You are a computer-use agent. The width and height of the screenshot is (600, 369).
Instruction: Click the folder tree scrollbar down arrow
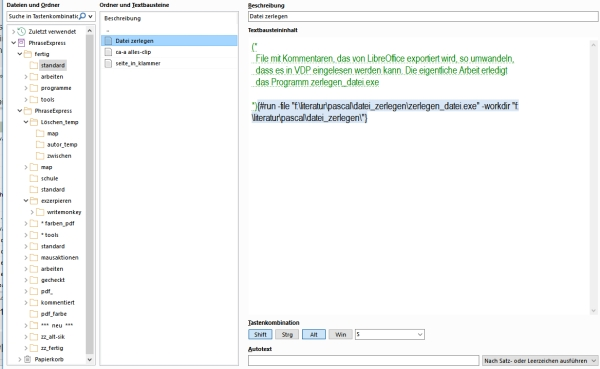coord(90,359)
